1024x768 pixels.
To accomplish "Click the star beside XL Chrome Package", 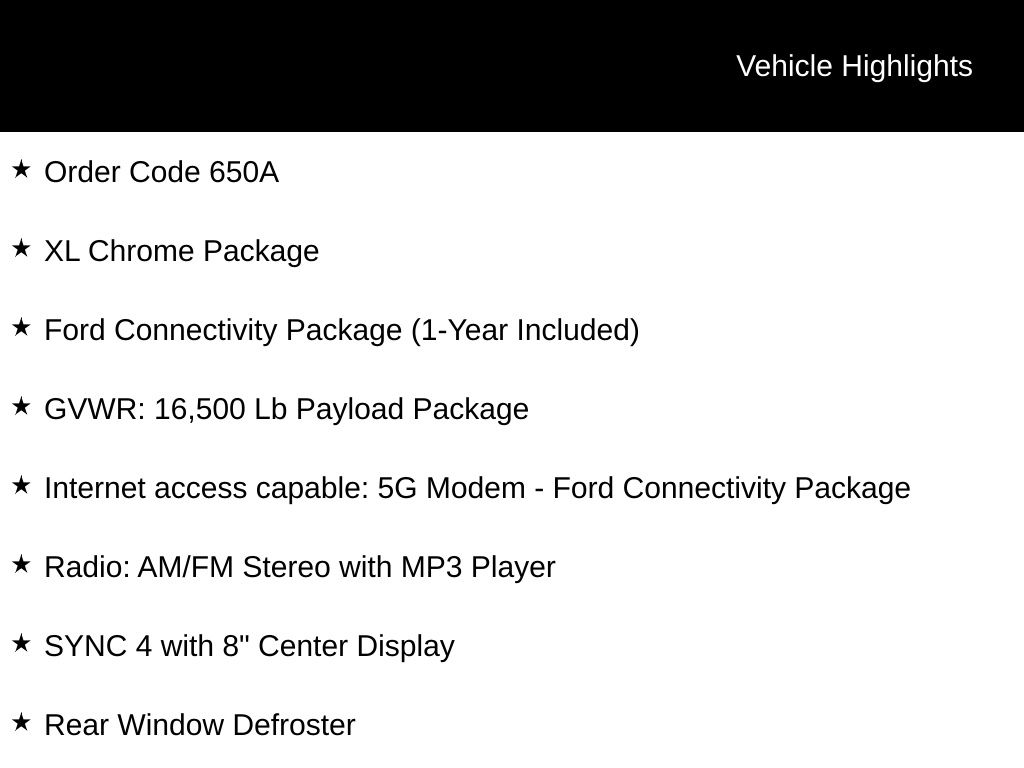I will pyautogui.click(x=21, y=249).
